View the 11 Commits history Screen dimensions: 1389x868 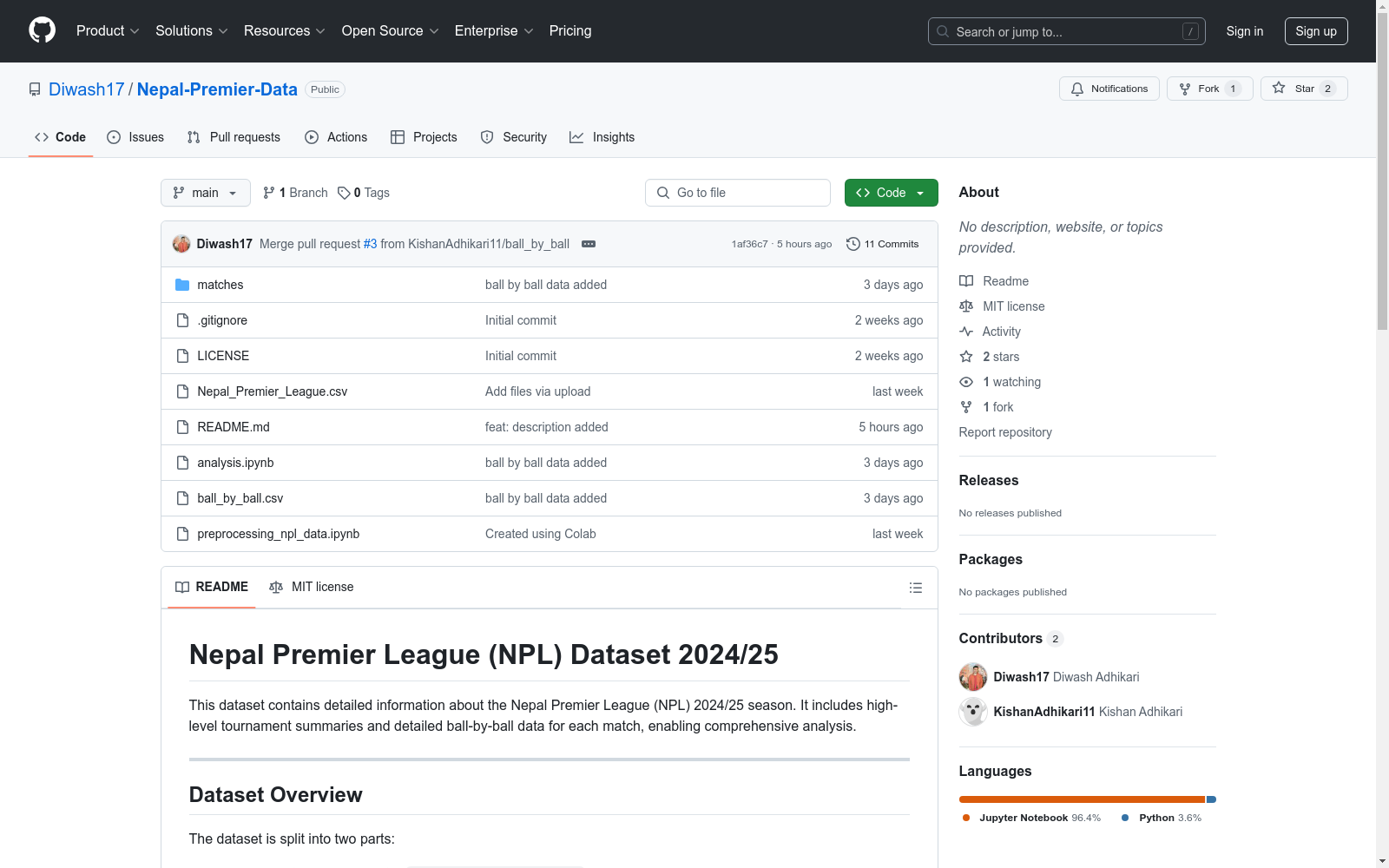[x=883, y=244]
